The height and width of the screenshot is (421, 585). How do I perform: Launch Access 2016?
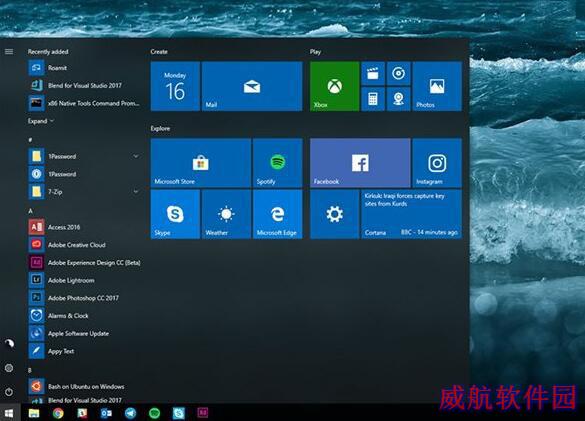pos(84,227)
